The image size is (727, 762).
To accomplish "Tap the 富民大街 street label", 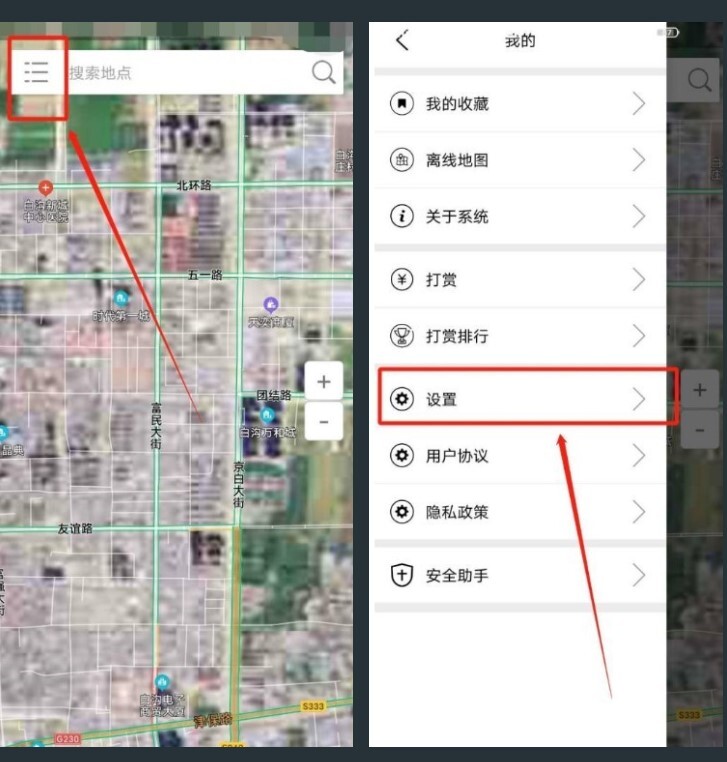I will tap(156, 425).
